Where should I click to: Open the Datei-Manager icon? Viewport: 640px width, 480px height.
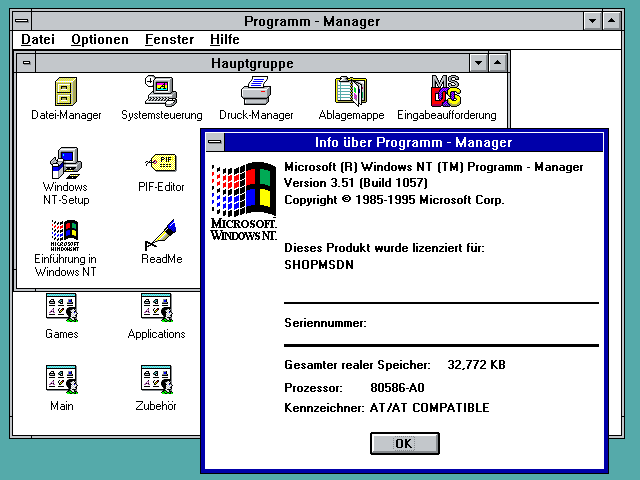66,92
